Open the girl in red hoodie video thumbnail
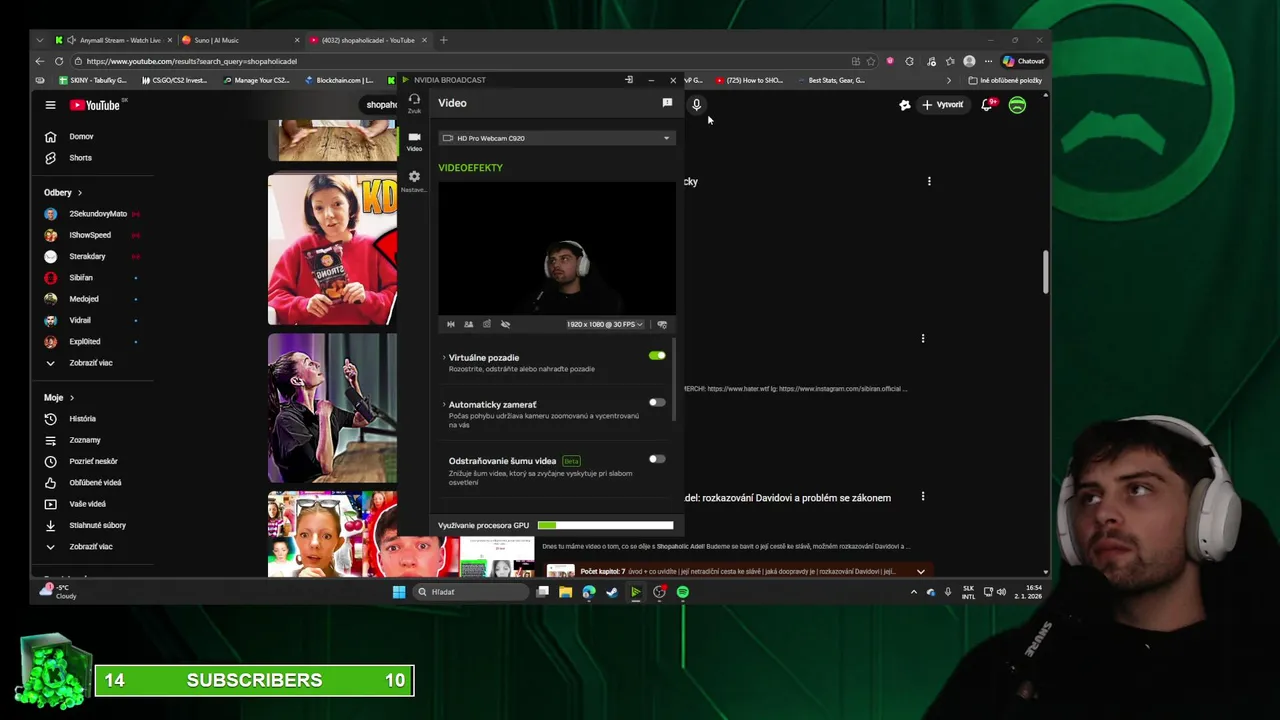The width and height of the screenshot is (1280, 720). click(332, 249)
